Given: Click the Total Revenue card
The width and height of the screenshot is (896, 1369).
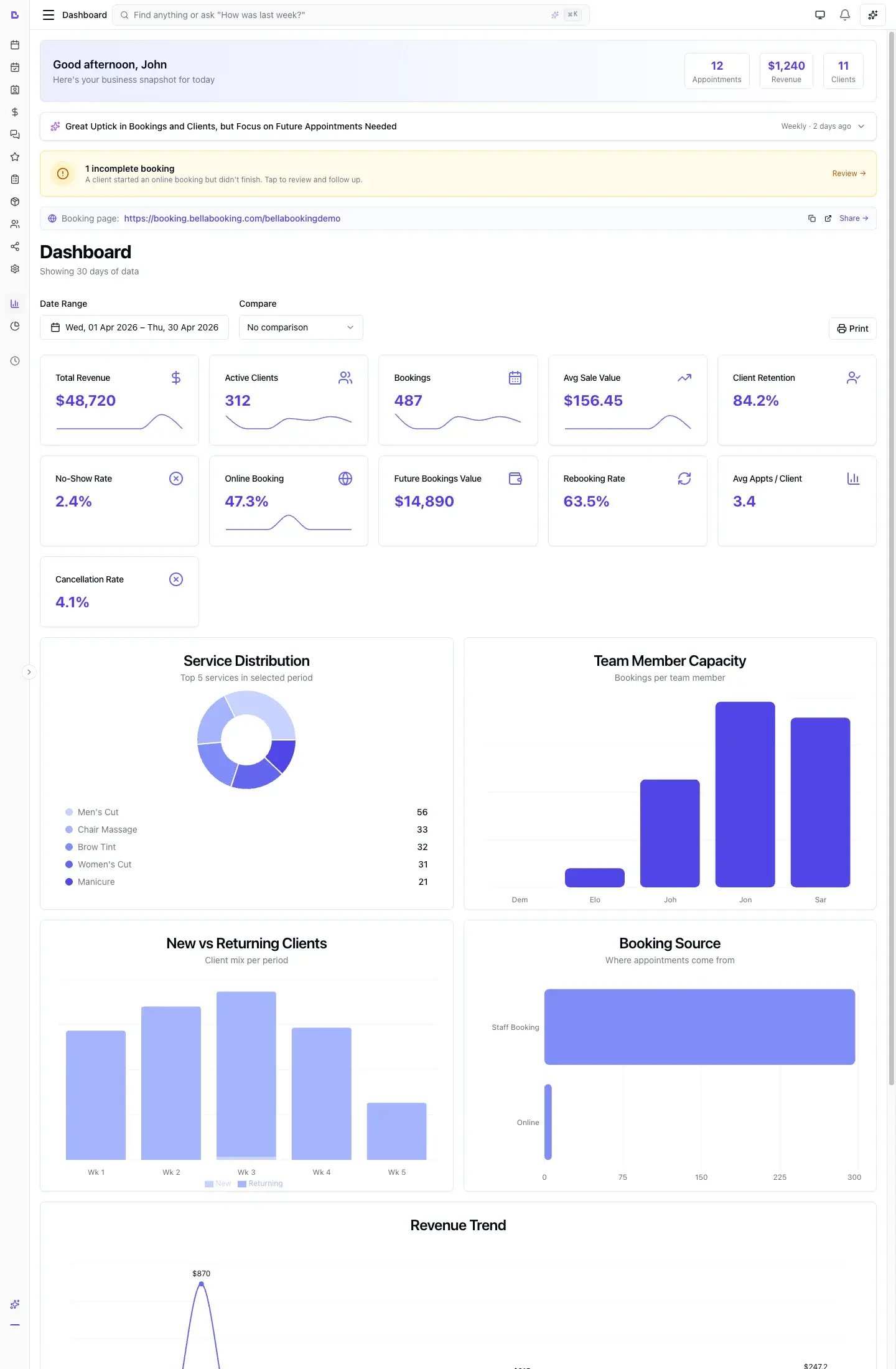Looking at the screenshot, I should pyautogui.click(x=119, y=400).
